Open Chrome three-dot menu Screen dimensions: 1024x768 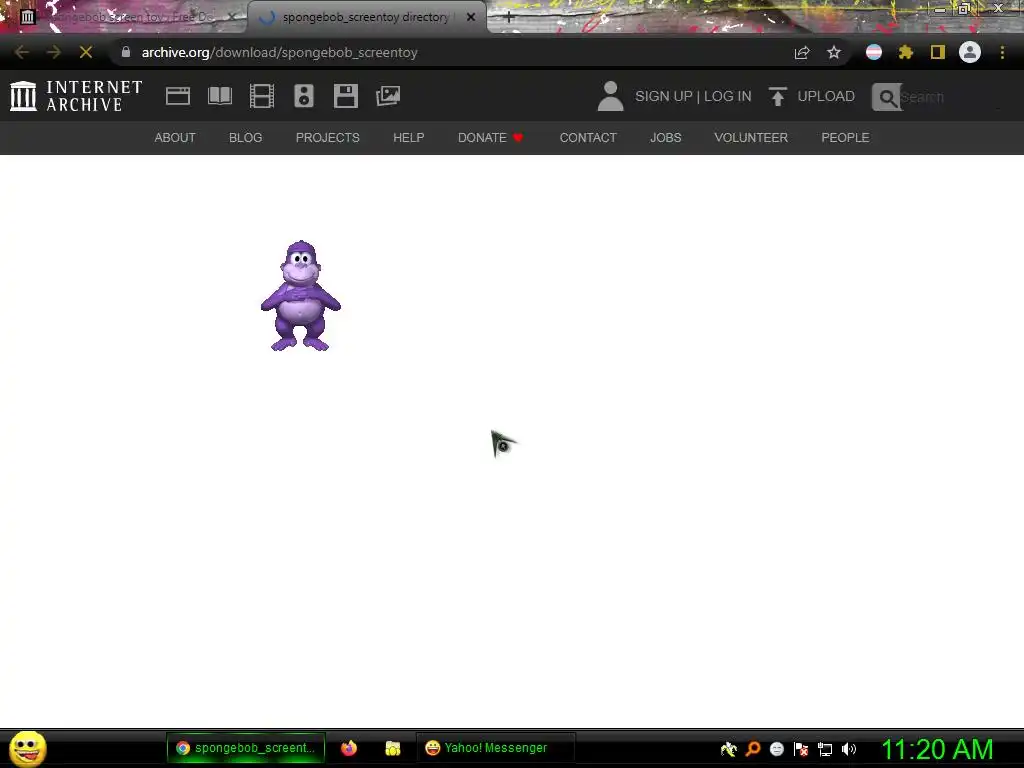pos(1002,52)
